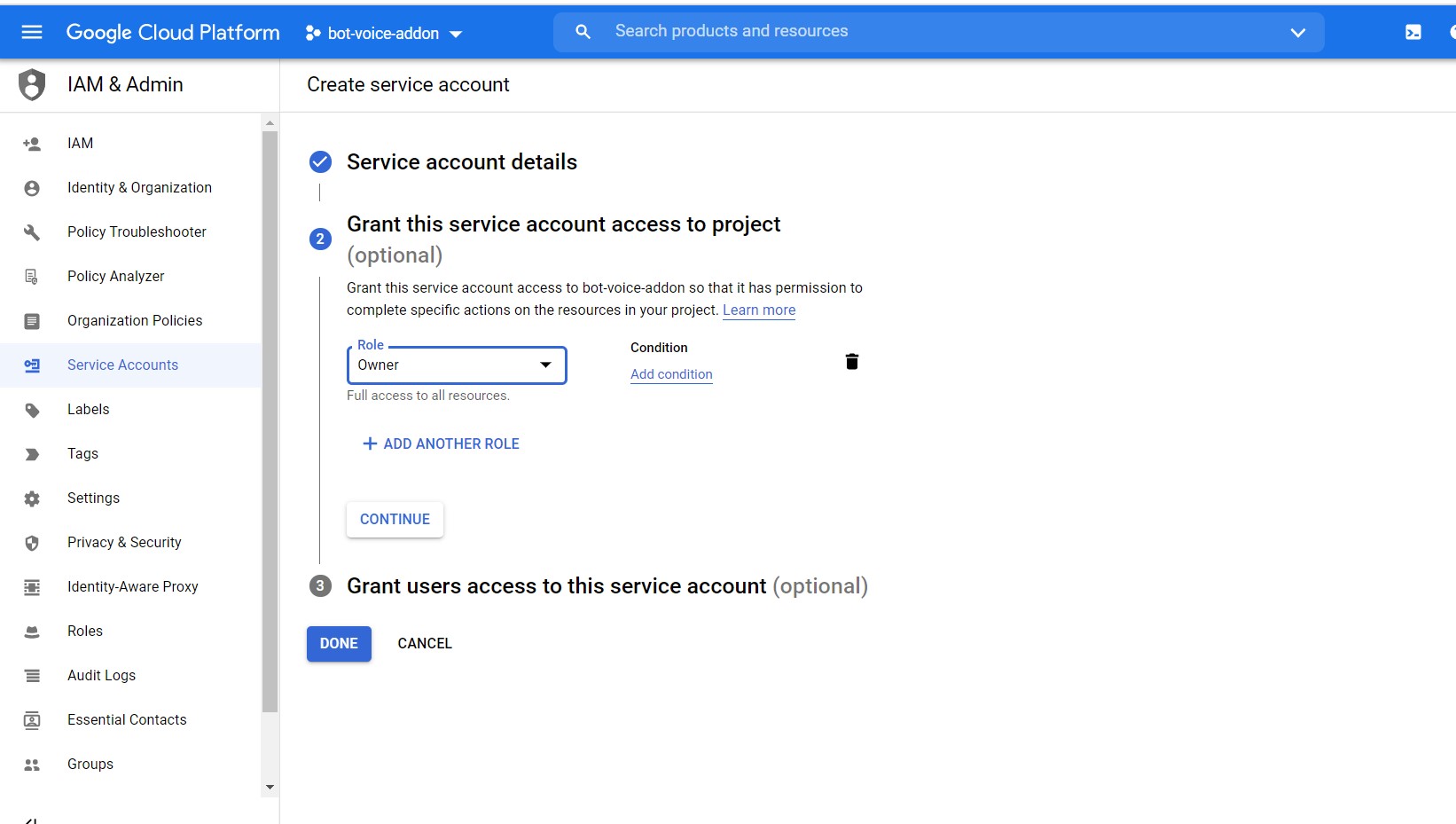This screenshot has height=824, width=1456.
Task: Click the search magnifier icon
Action: (583, 32)
